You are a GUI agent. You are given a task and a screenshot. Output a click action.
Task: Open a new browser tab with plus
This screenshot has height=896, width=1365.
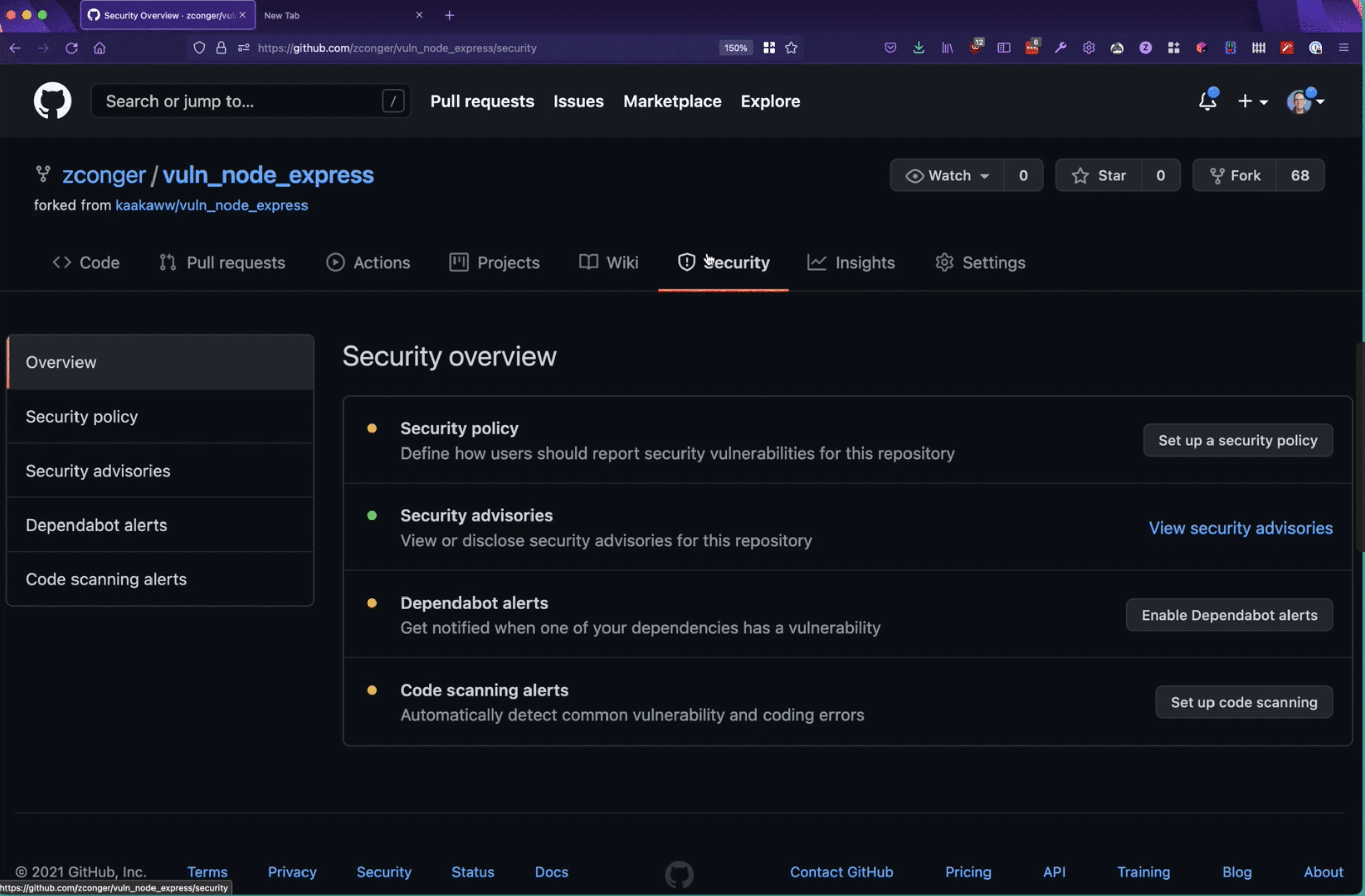tap(449, 16)
